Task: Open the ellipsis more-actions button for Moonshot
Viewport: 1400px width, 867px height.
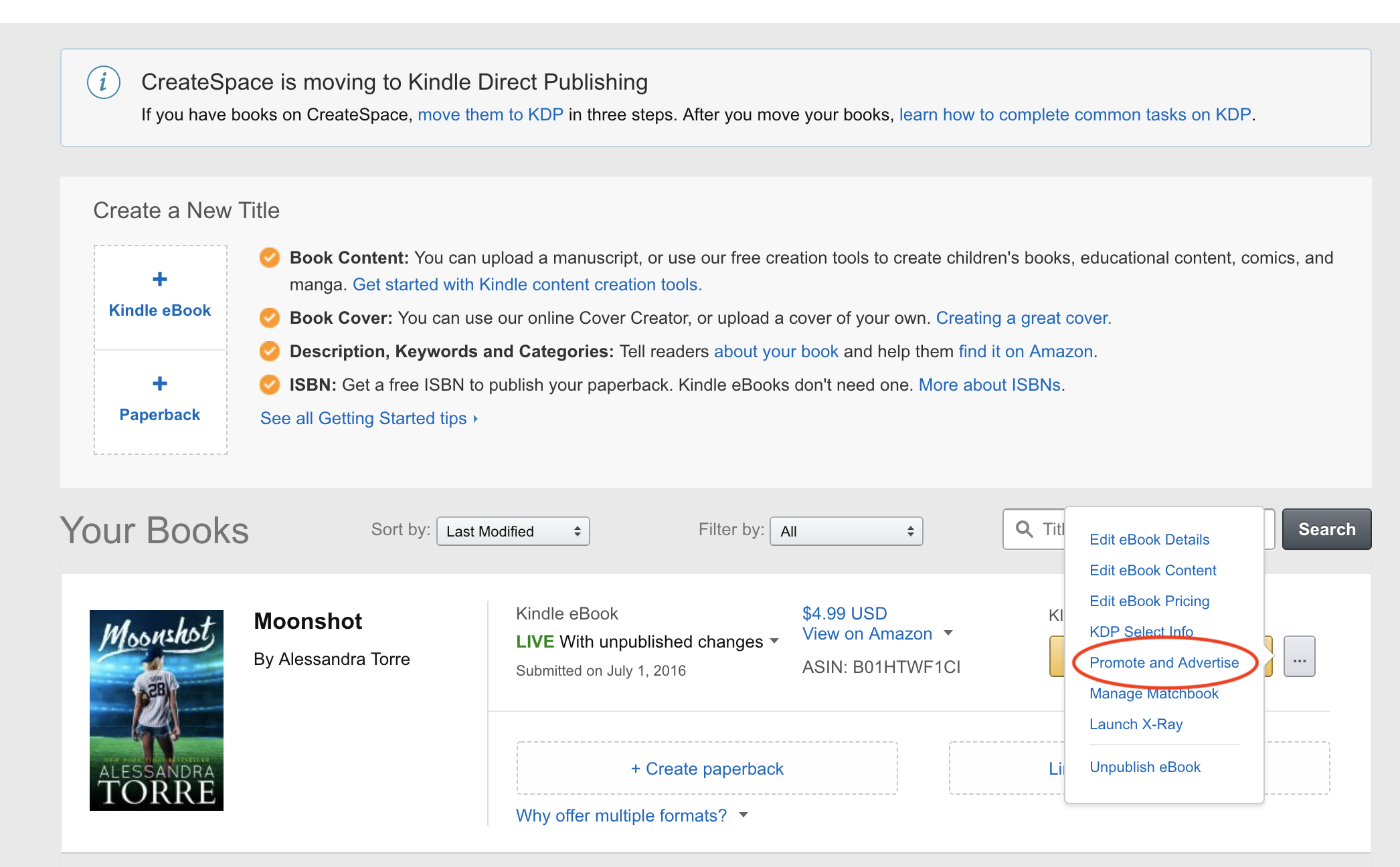Action: coord(1300,656)
